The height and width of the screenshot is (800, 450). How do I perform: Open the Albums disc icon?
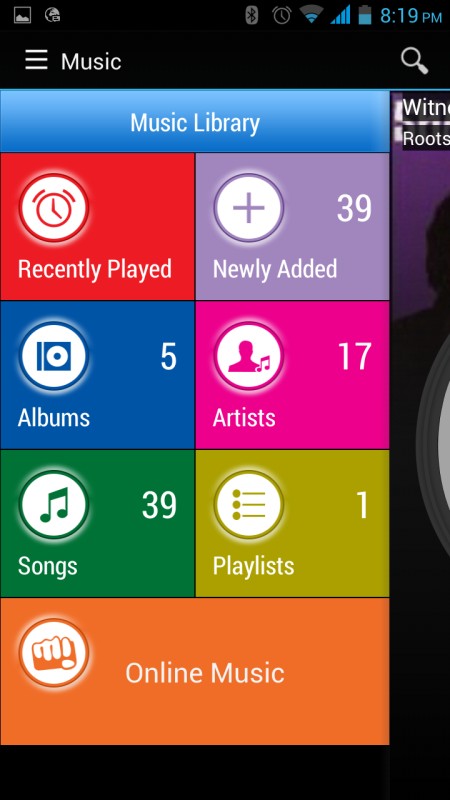tap(54, 356)
